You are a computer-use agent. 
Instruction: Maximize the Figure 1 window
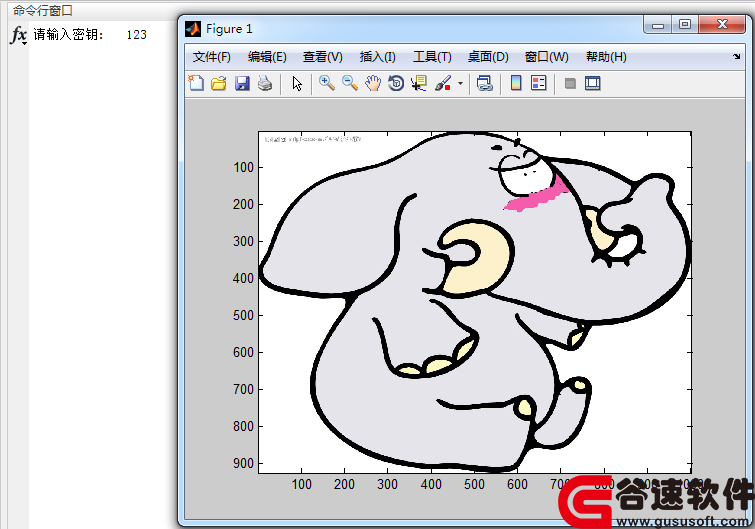[x=685, y=25]
